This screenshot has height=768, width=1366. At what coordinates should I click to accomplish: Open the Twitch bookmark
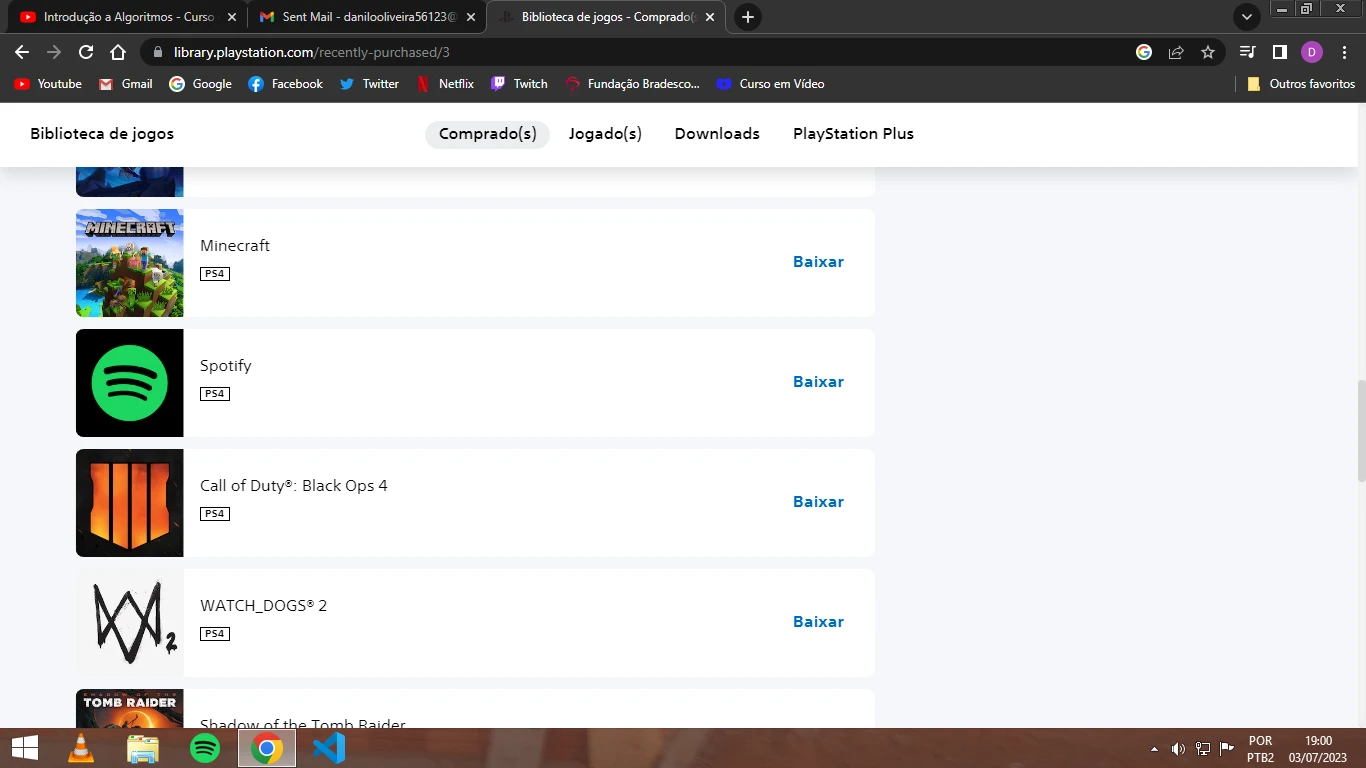(x=519, y=84)
